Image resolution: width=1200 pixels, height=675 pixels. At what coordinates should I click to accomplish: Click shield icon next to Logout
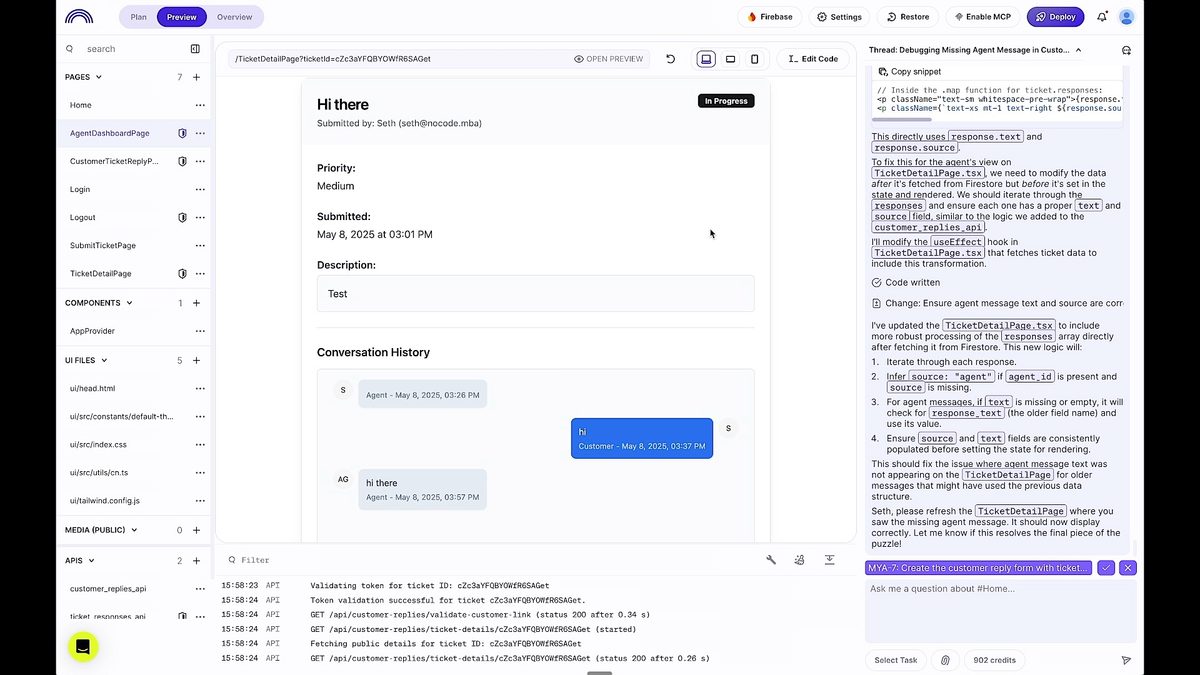coord(182,217)
